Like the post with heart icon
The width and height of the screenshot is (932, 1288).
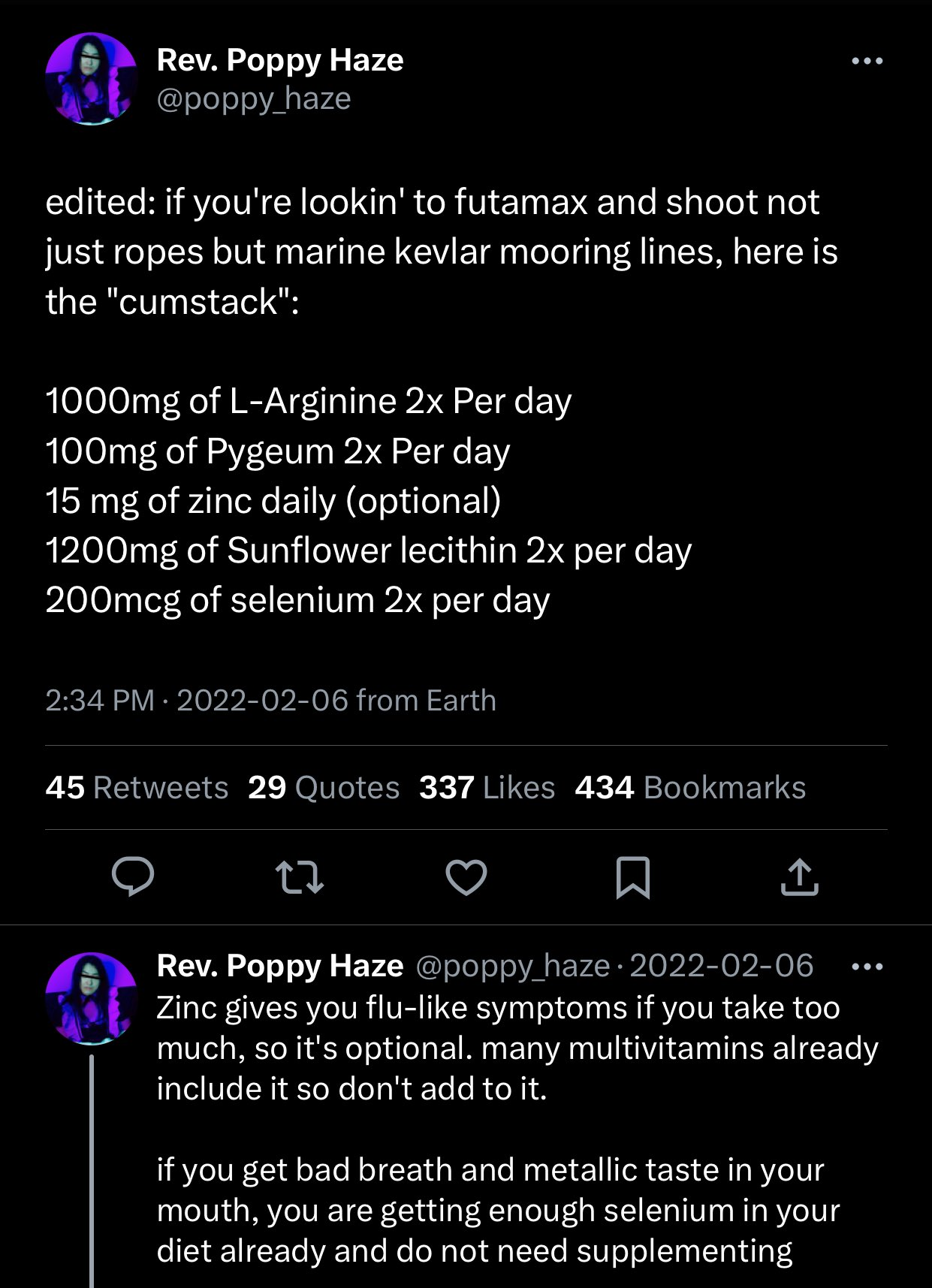point(466,877)
